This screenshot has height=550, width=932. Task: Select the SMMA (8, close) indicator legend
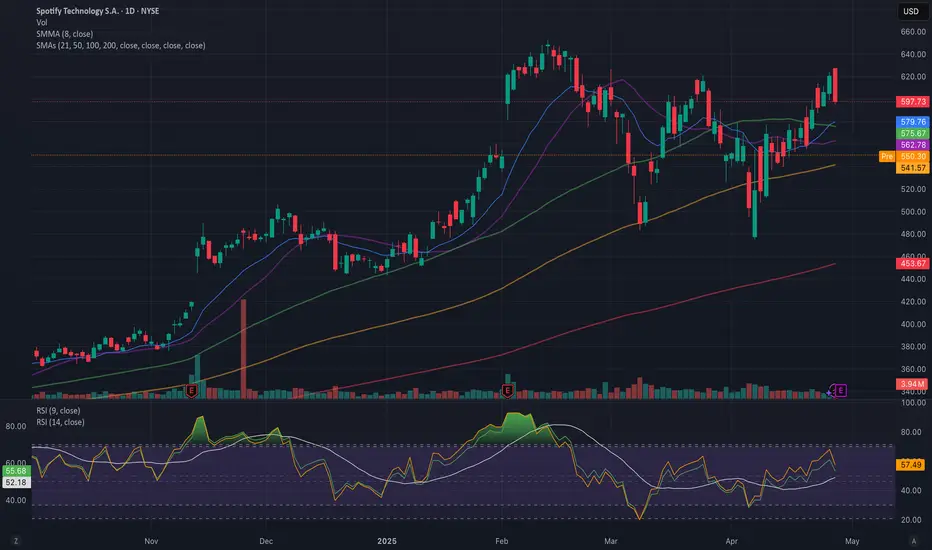(64, 34)
